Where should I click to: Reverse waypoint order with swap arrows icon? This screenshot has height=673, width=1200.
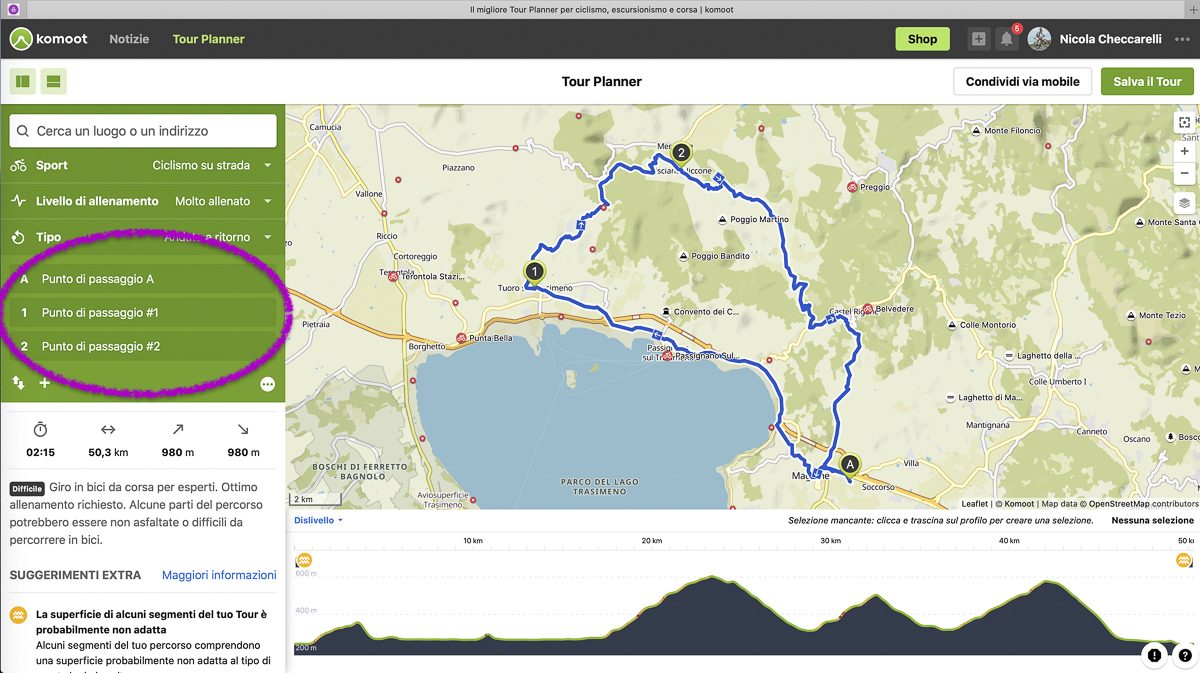click(x=18, y=383)
